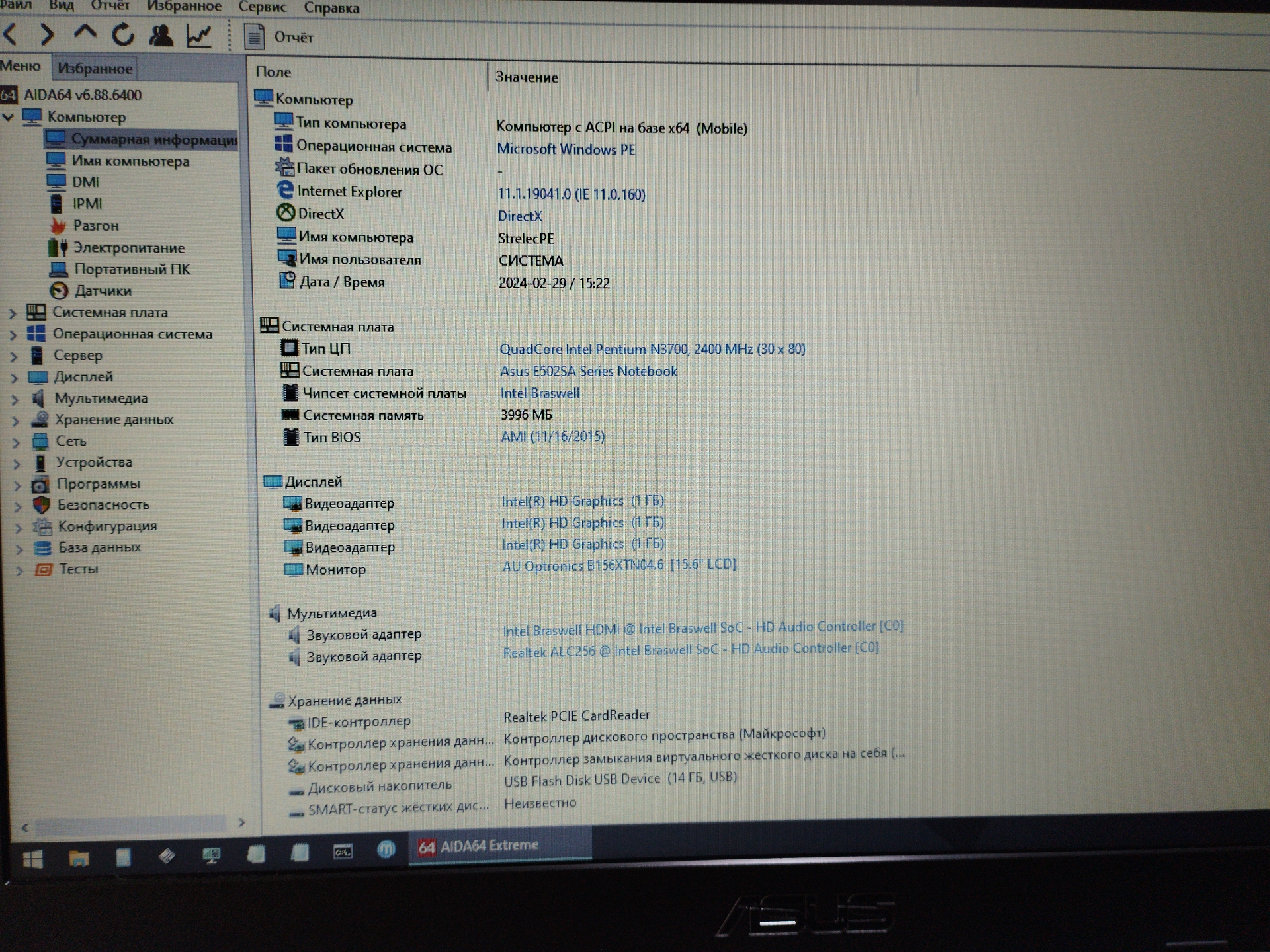Click the left tree horizontal scrollbar
Image resolution: width=1270 pixels, height=952 pixels.
click(130, 824)
